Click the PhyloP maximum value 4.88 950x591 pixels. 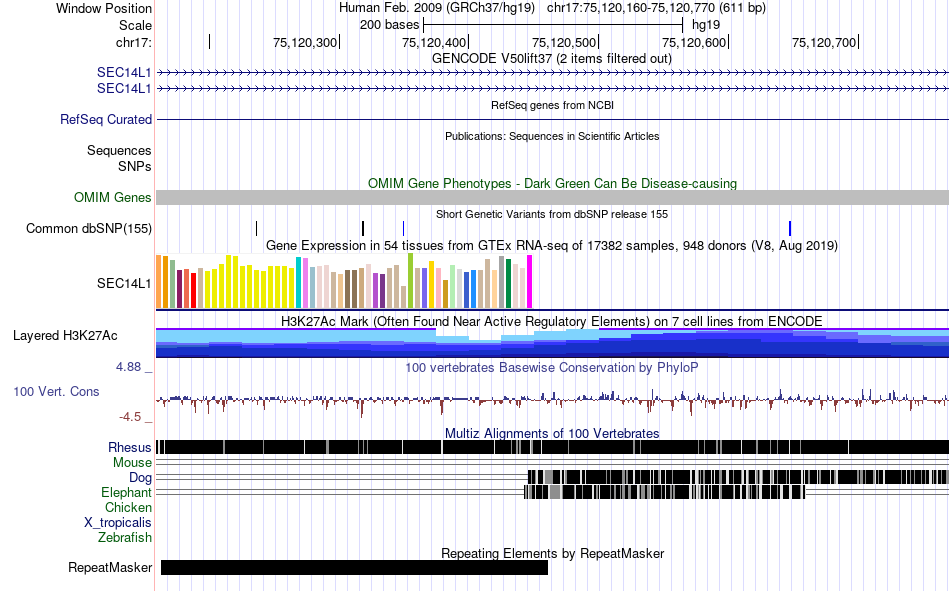128,367
